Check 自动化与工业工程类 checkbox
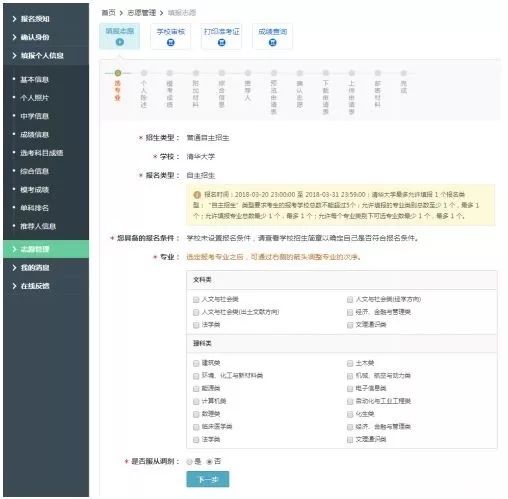508x499 pixels. click(x=350, y=401)
